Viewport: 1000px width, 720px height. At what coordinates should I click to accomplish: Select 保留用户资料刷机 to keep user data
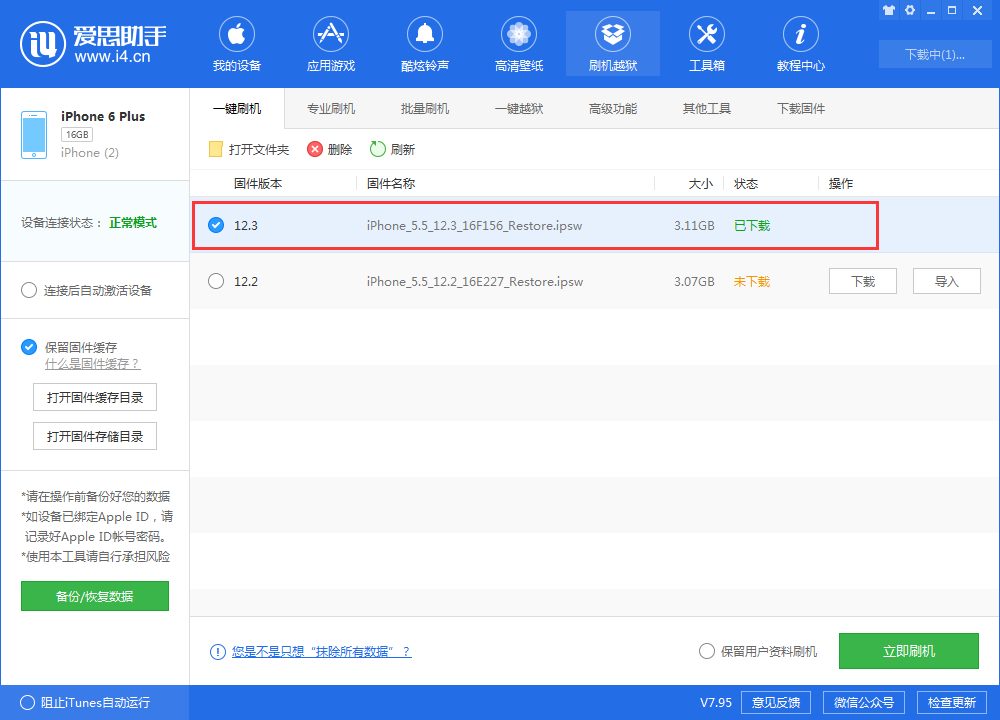point(707,651)
